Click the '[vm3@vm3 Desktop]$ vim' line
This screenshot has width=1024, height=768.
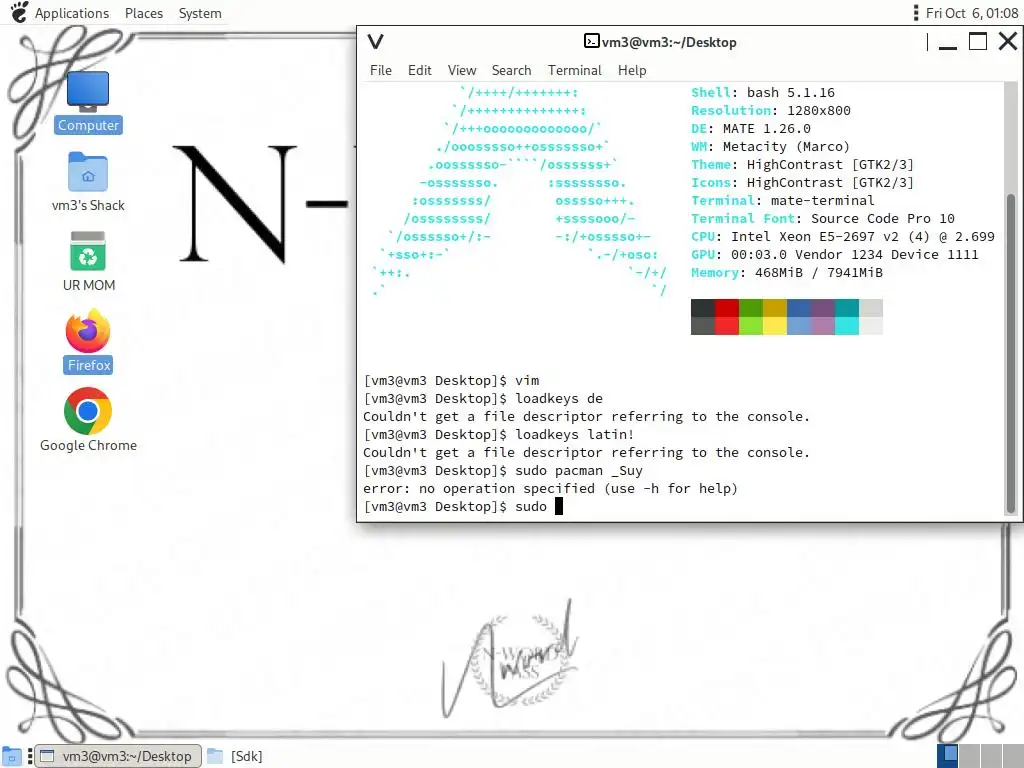[x=451, y=380]
